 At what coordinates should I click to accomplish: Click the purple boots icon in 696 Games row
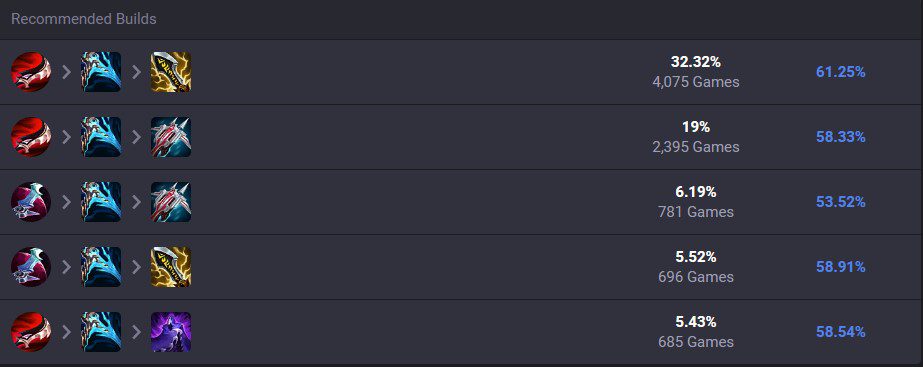[x=31, y=267]
